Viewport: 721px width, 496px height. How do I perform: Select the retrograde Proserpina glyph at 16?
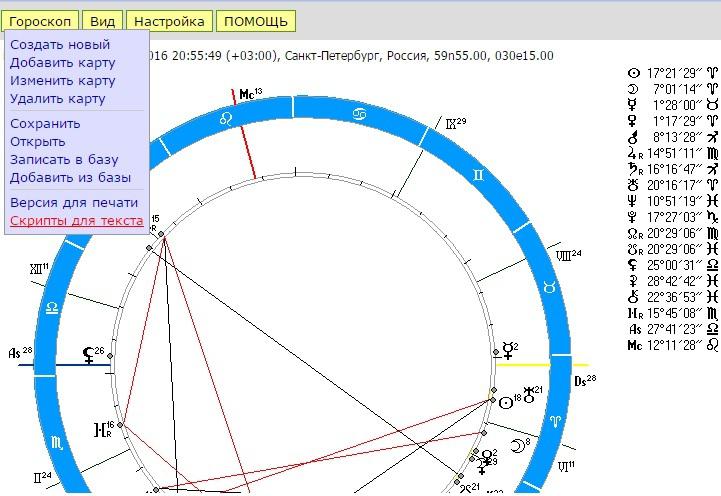coord(100,430)
